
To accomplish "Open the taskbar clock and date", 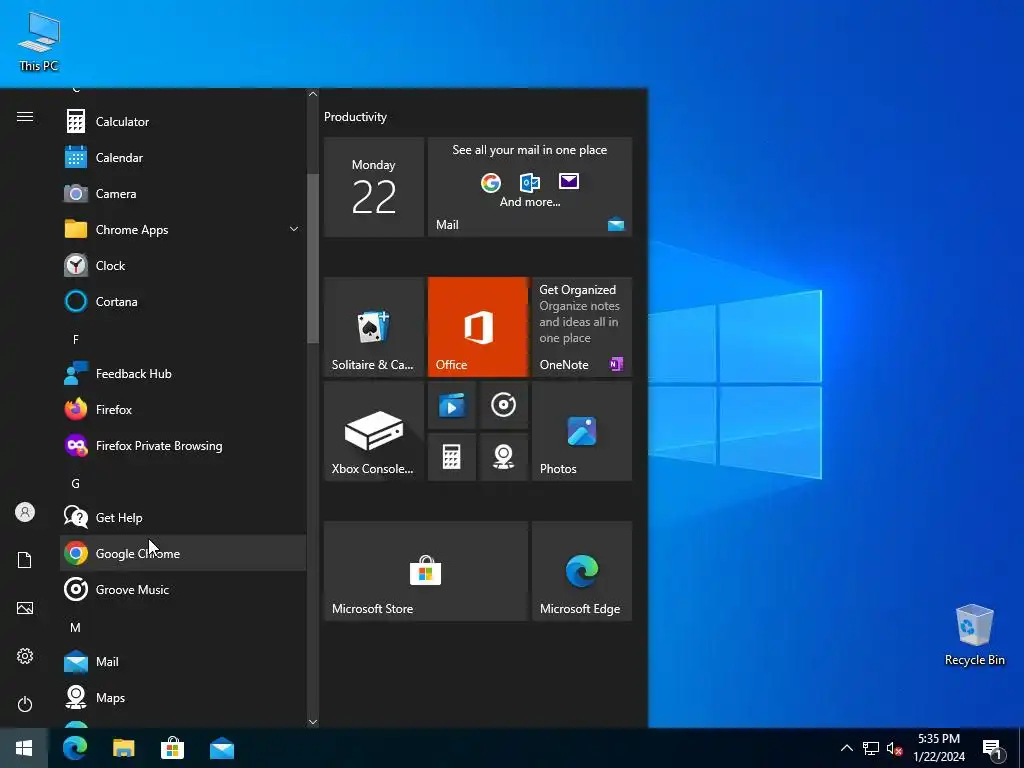I will click(939, 748).
